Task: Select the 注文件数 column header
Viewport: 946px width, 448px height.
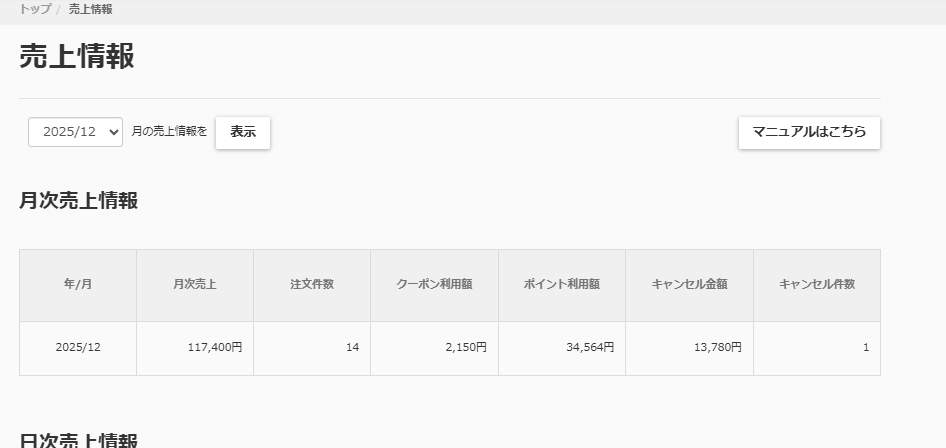Action: 312,284
